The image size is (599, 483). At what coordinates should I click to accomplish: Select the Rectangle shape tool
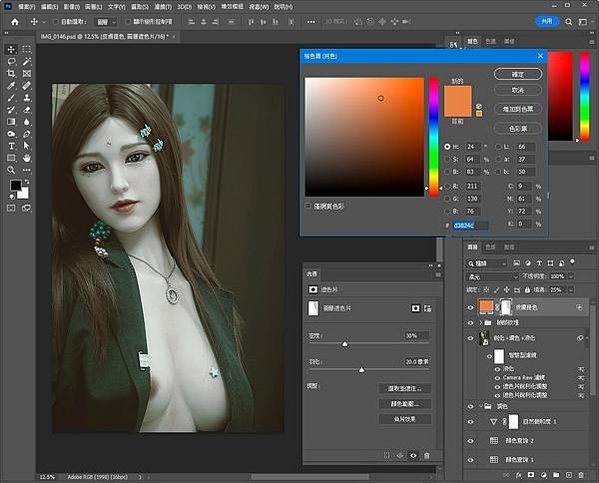(11, 158)
